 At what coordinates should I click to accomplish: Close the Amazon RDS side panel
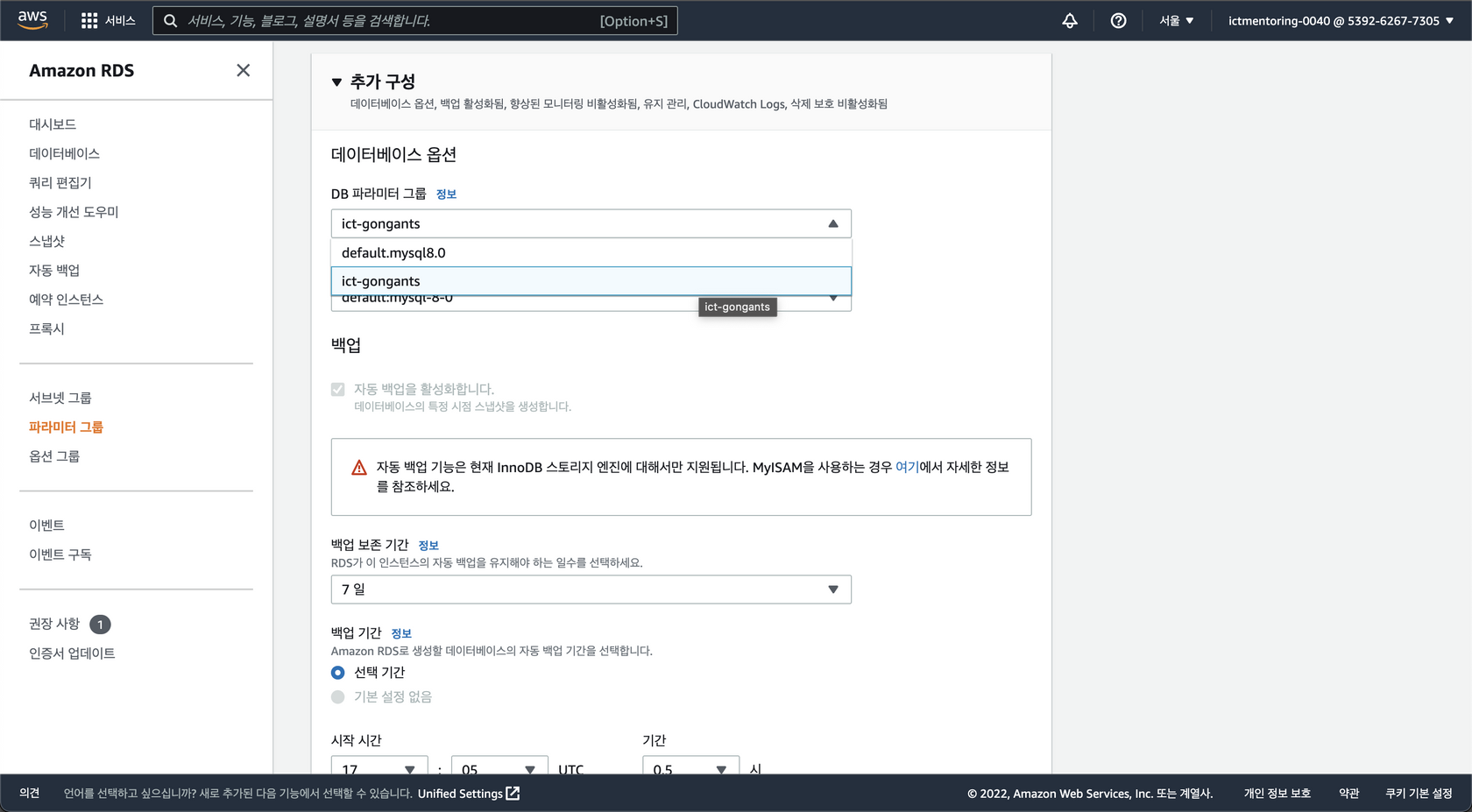pos(243,70)
